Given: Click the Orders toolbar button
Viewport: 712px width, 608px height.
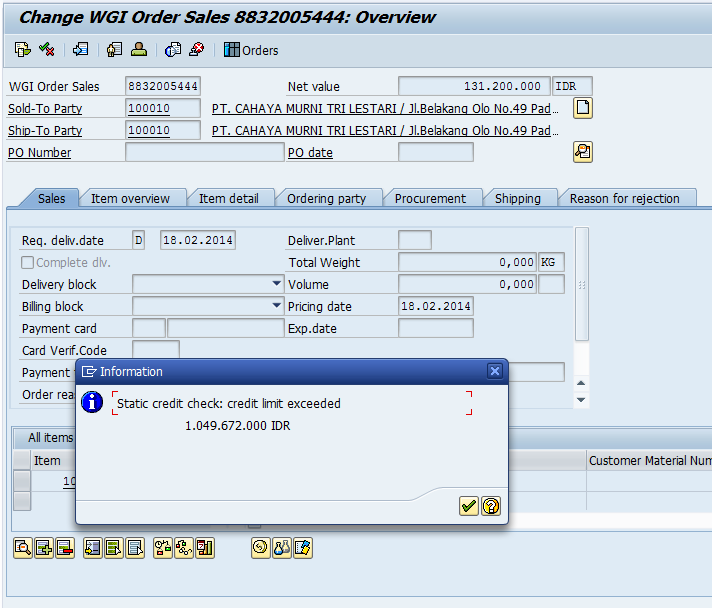Looking at the screenshot, I should click(x=251, y=50).
